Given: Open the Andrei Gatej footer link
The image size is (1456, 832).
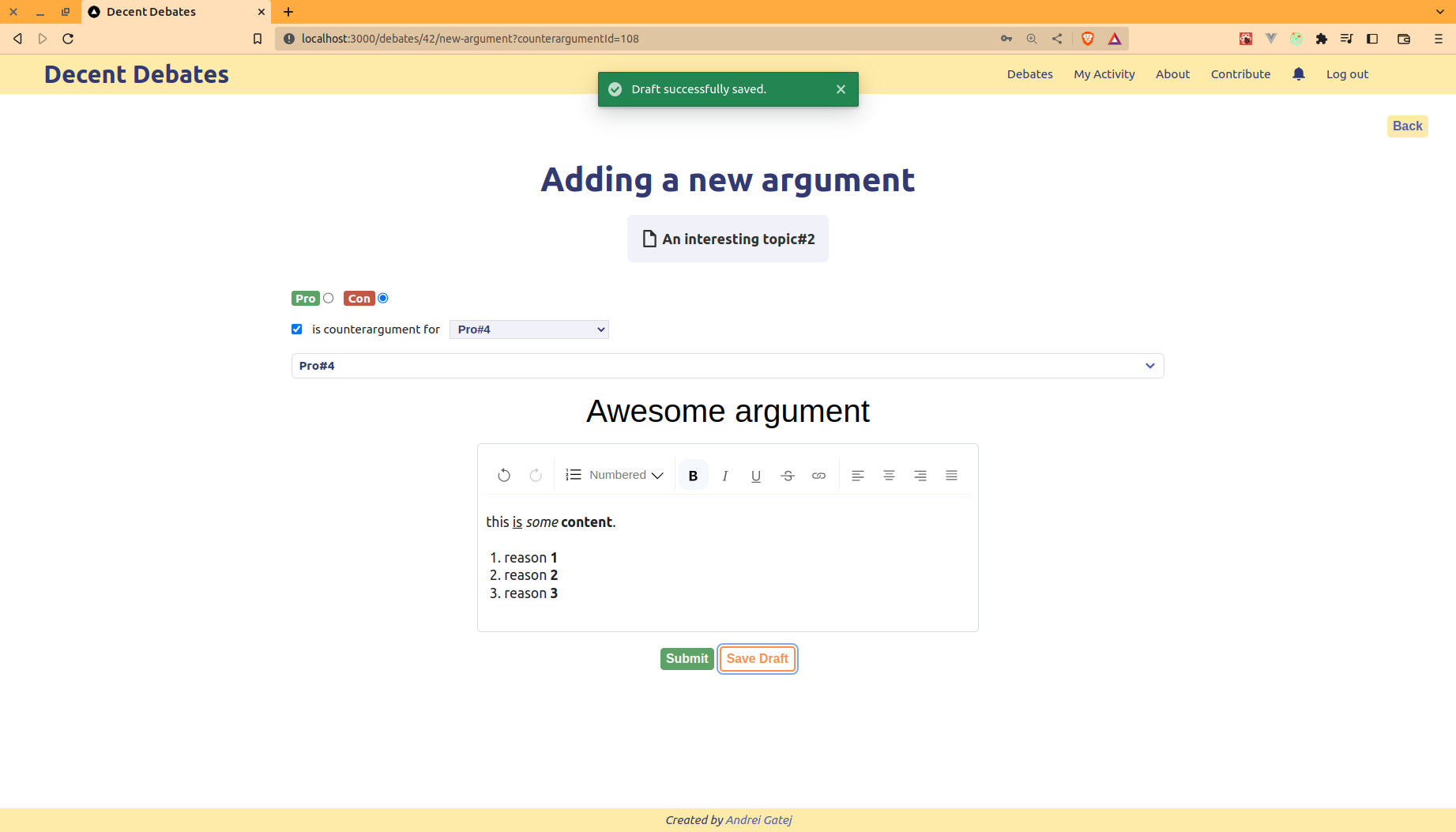Looking at the screenshot, I should (x=758, y=820).
